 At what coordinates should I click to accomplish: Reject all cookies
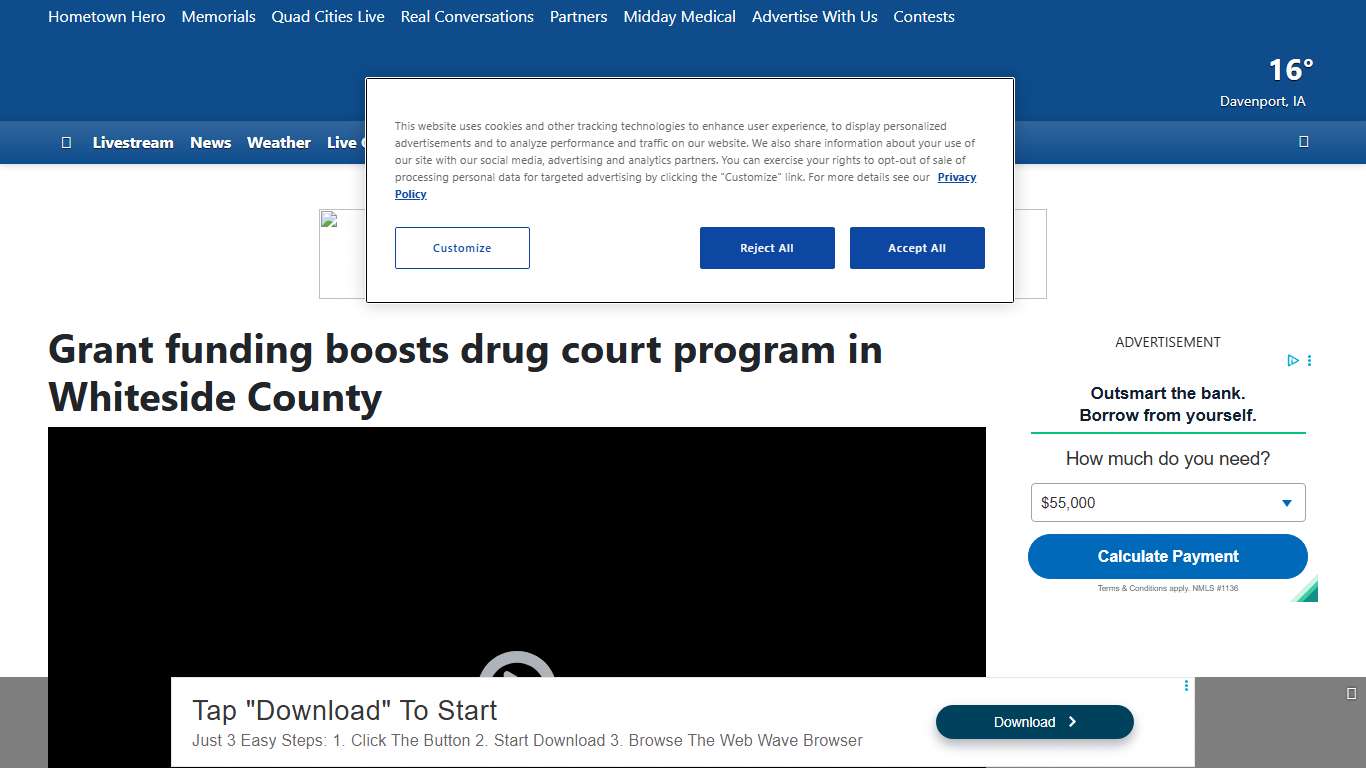(767, 247)
